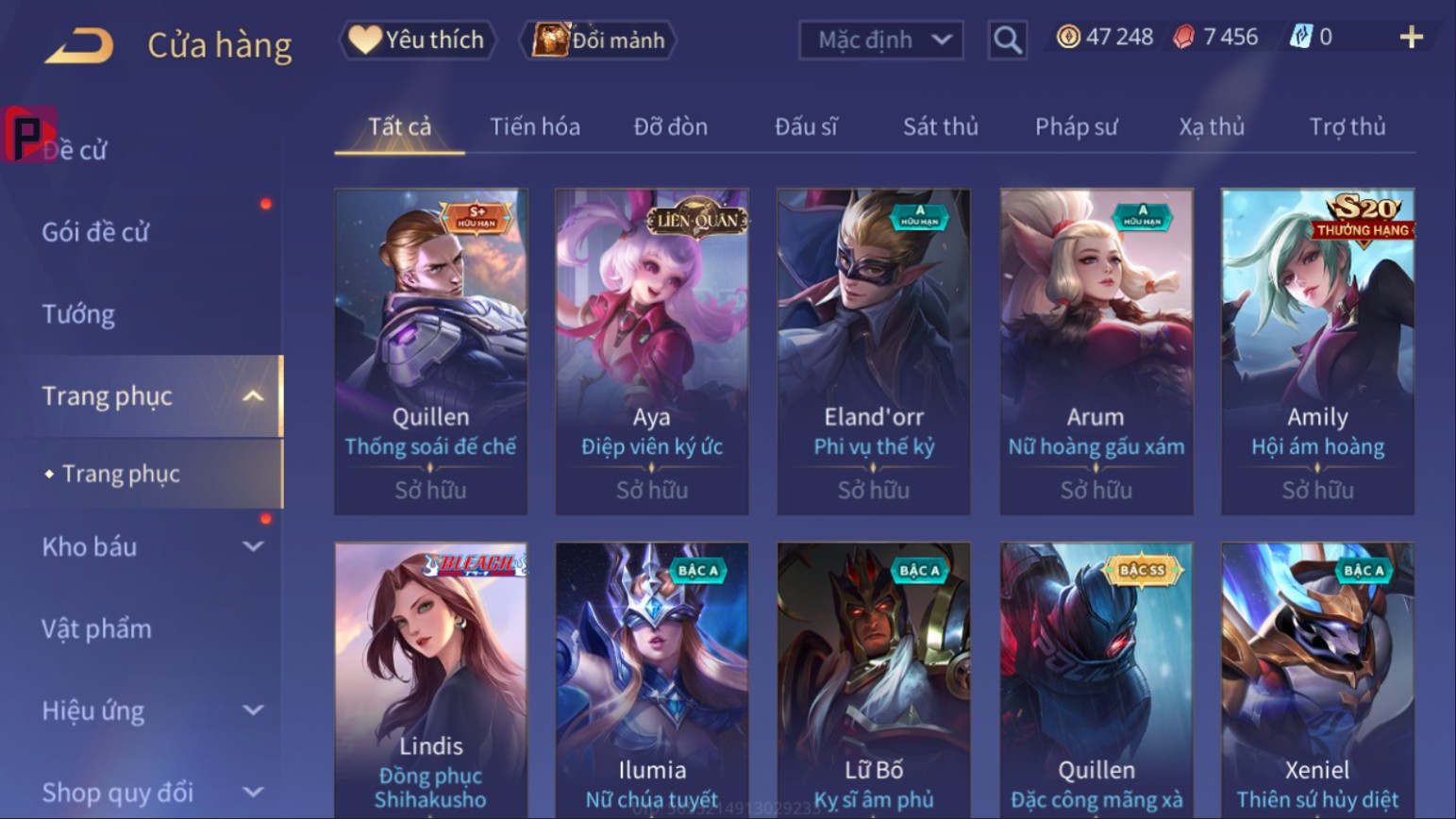Open the search magnifier icon
The width and height of the screenshot is (1456, 819).
coord(1007,40)
